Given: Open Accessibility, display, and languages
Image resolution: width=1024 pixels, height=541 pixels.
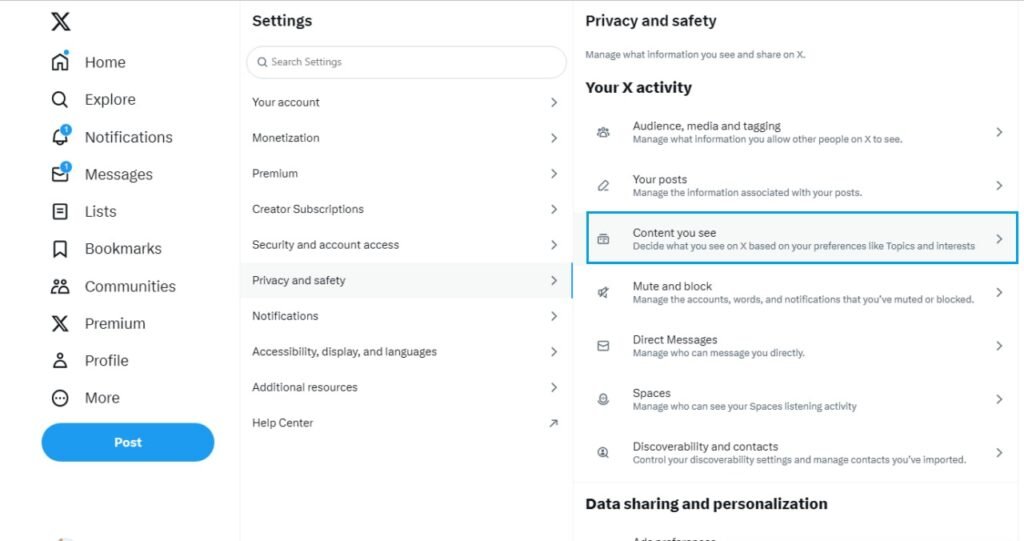Looking at the screenshot, I should [x=344, y=352].
